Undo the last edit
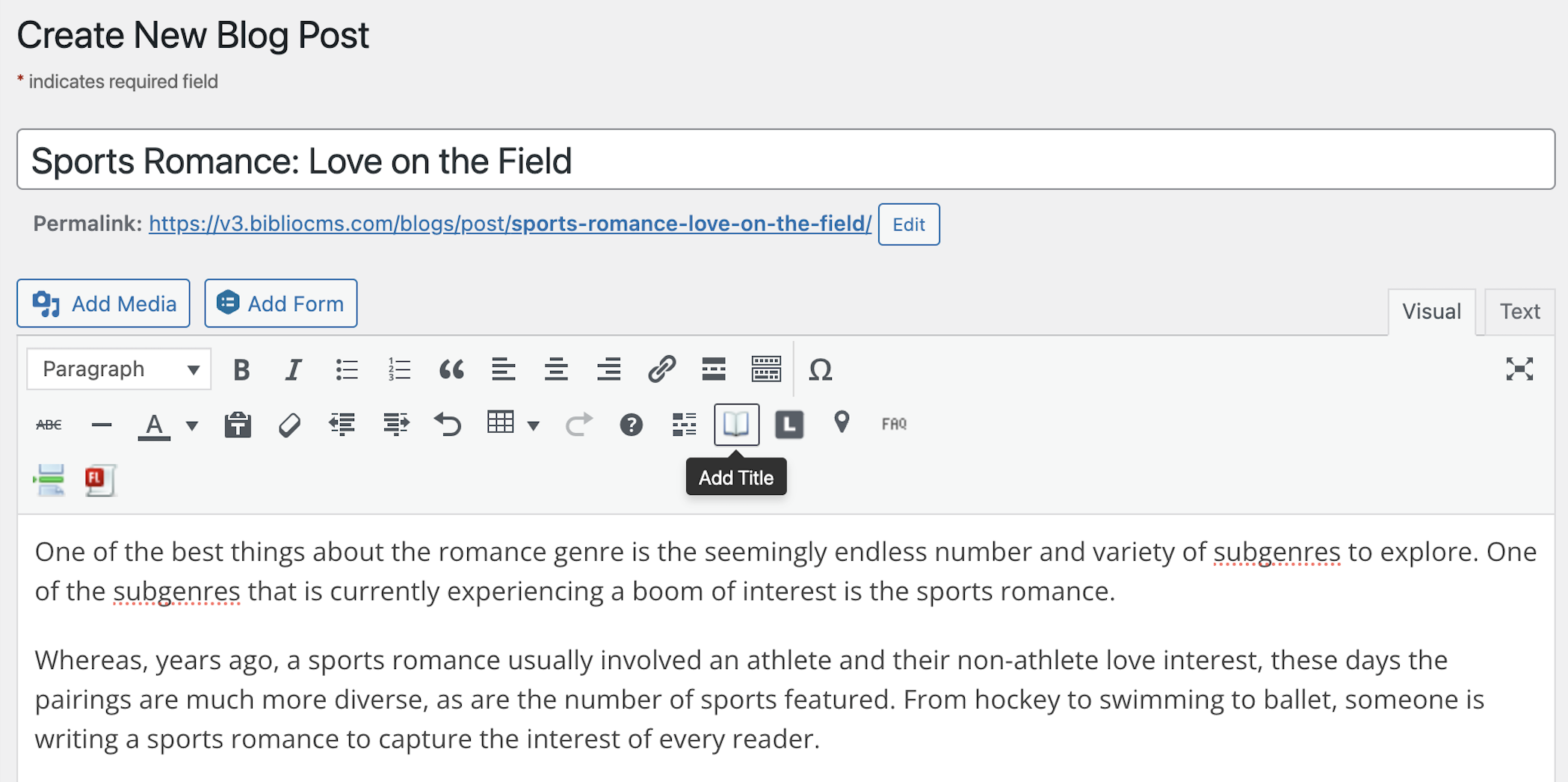Screen dimensions: 1568x782 (x=448, y=424)
